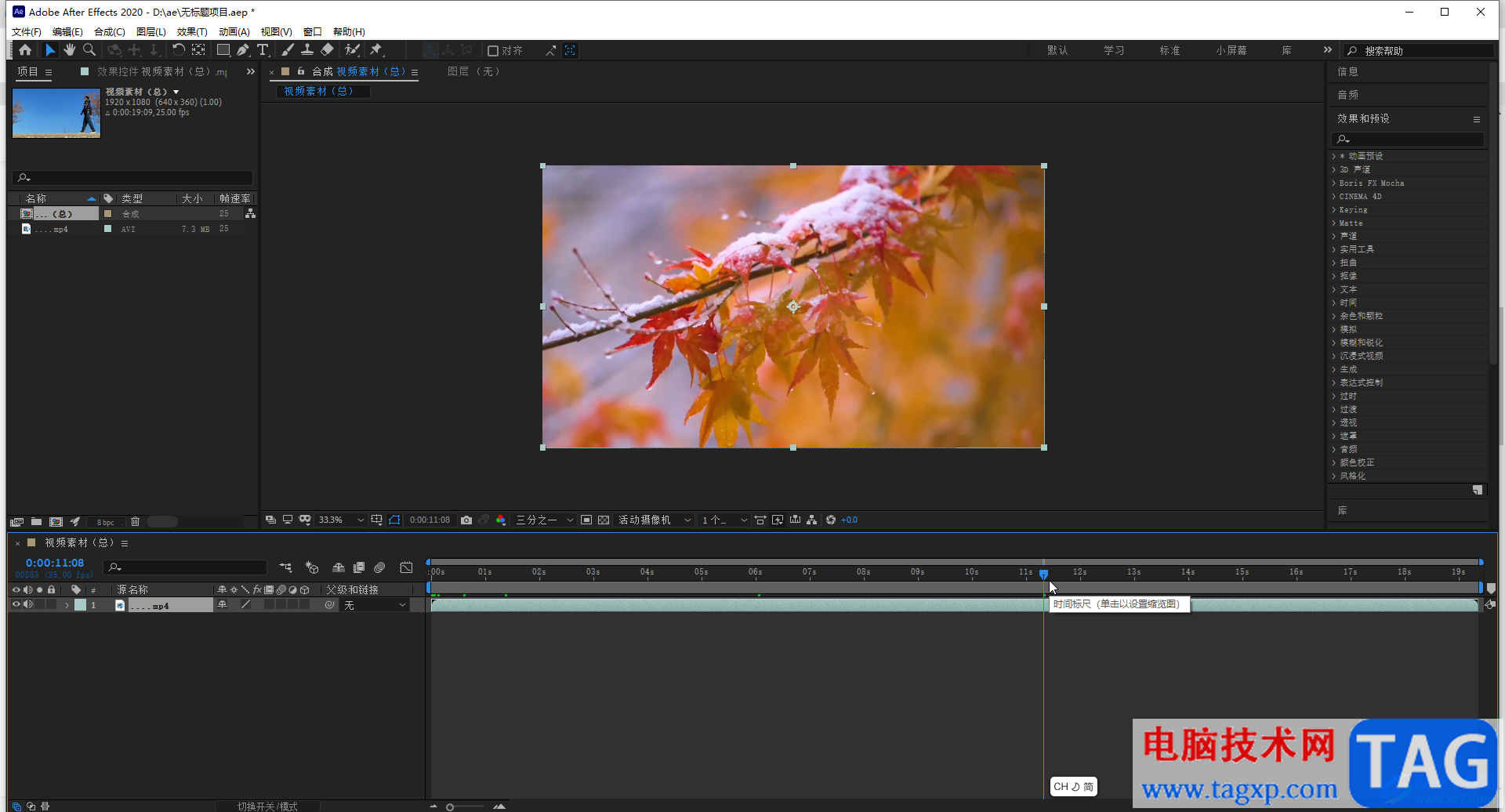
Task: Click the Graph Editor icon in timeline
Action: click(406, 567)
